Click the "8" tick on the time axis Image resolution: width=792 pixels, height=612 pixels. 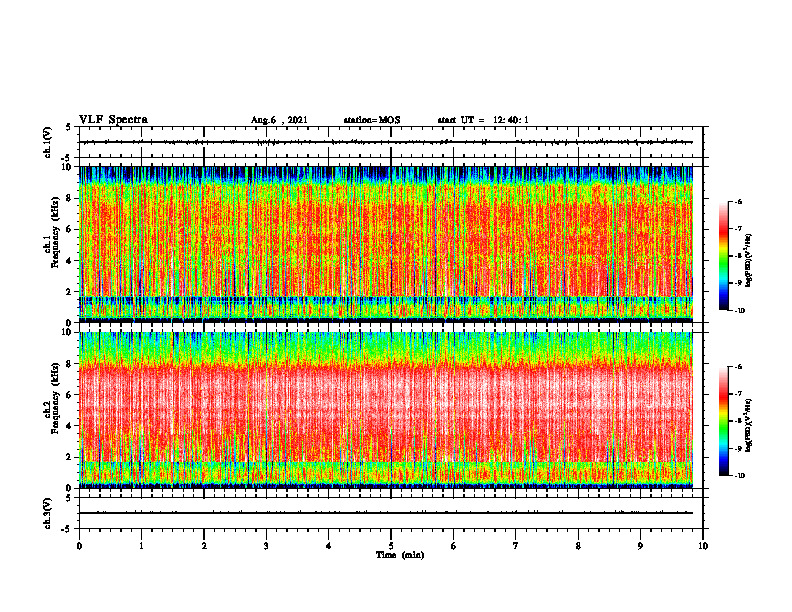coord(578,546)
